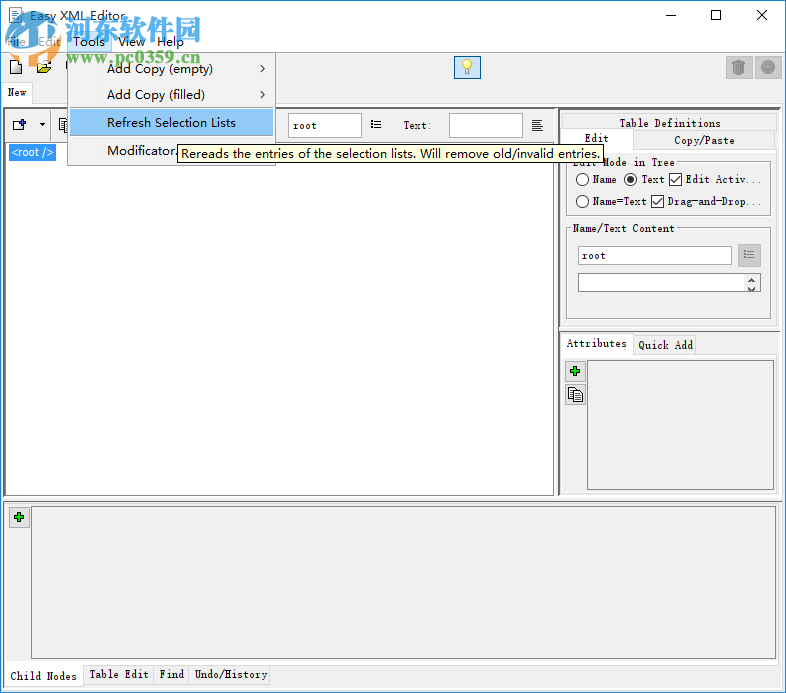The image size is (786, 693).
Task: Click the Text input field in toolbar
Action: (485, 125)
